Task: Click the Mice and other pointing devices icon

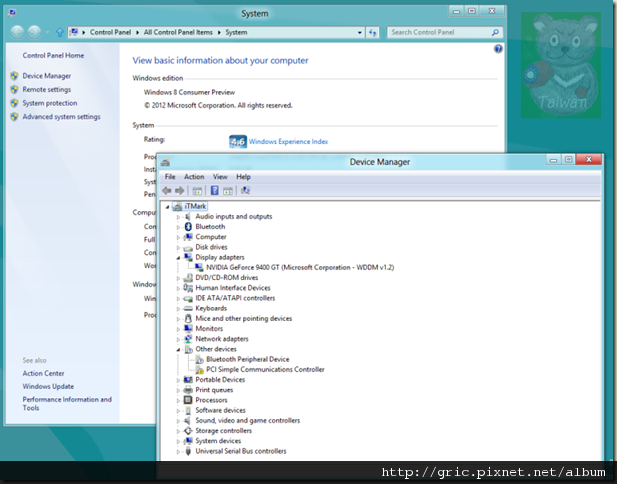Action: coord(188,318)
